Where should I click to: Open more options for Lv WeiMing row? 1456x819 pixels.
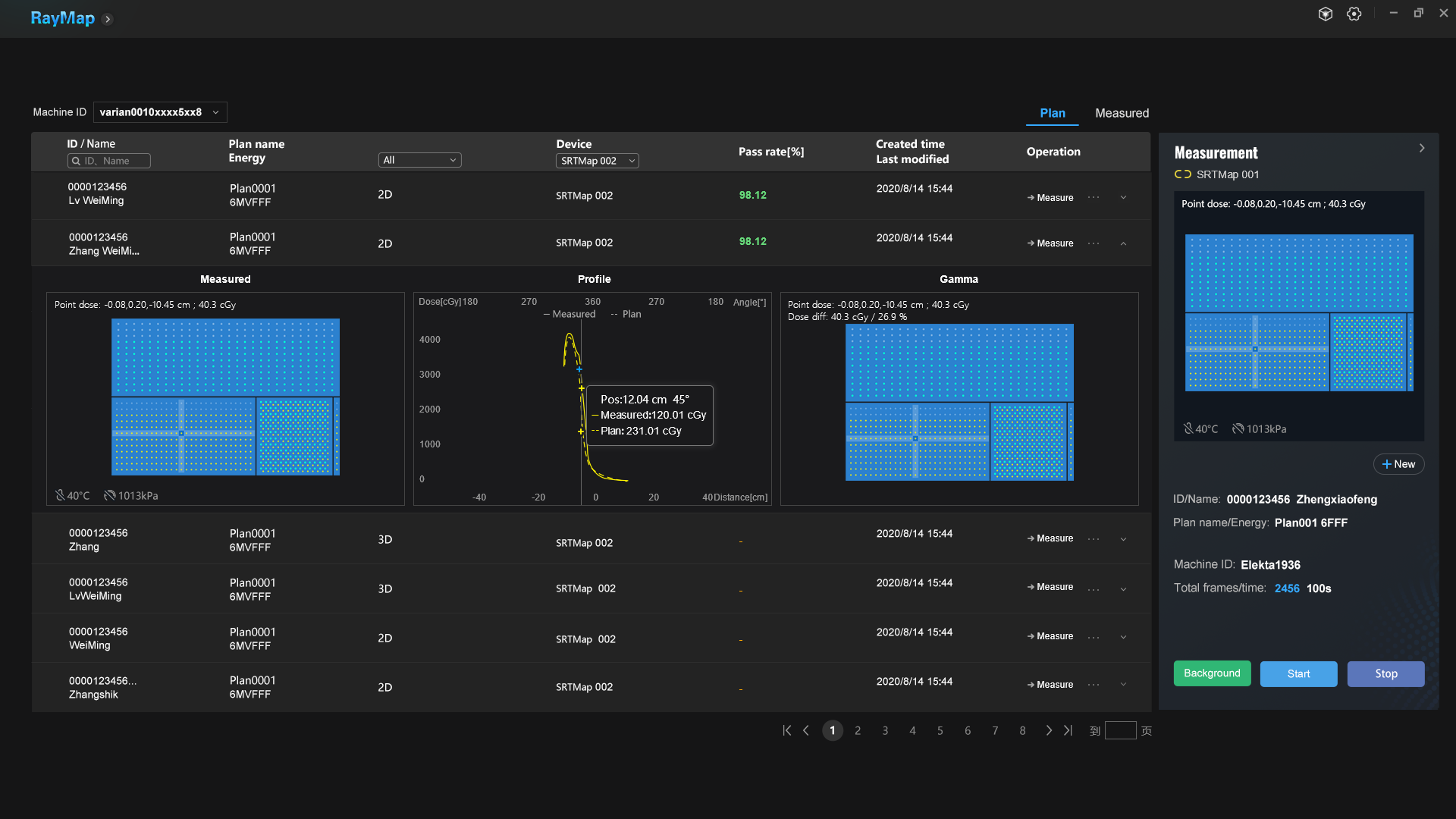click(x=1093, y=197)
